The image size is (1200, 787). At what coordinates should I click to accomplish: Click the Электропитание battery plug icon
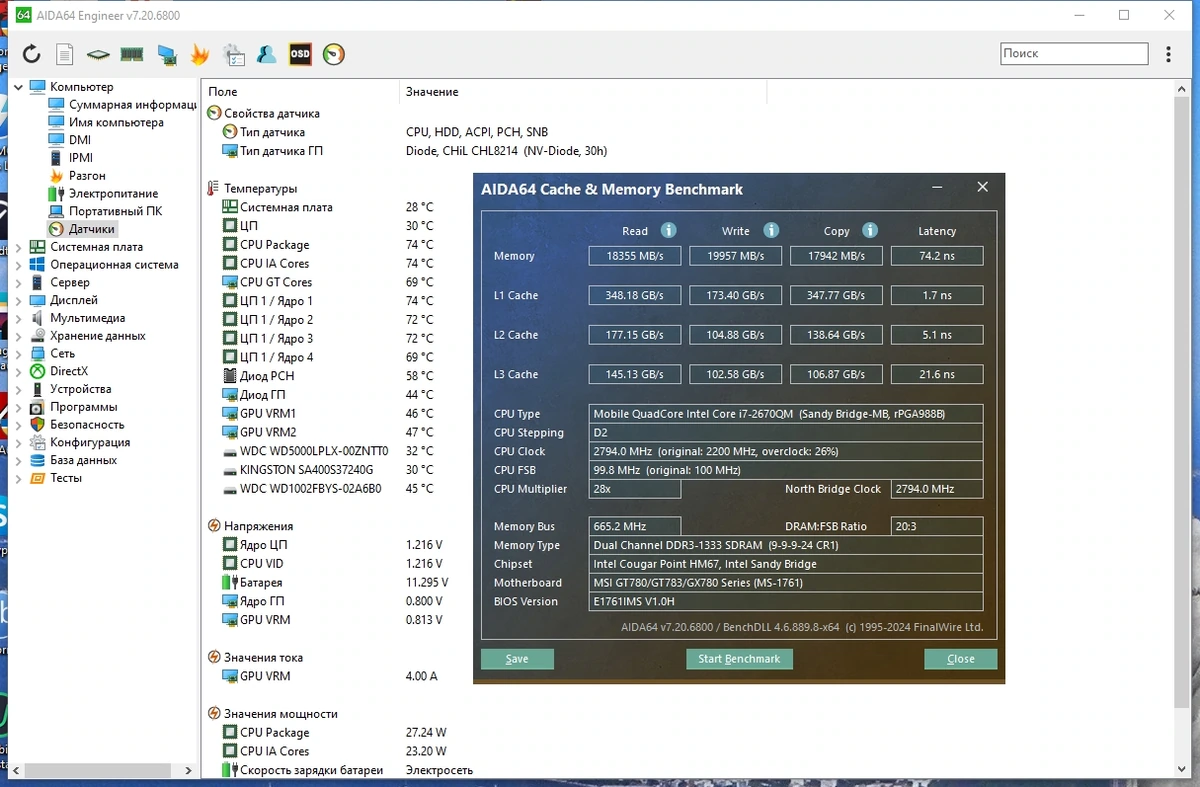point(56,193)
